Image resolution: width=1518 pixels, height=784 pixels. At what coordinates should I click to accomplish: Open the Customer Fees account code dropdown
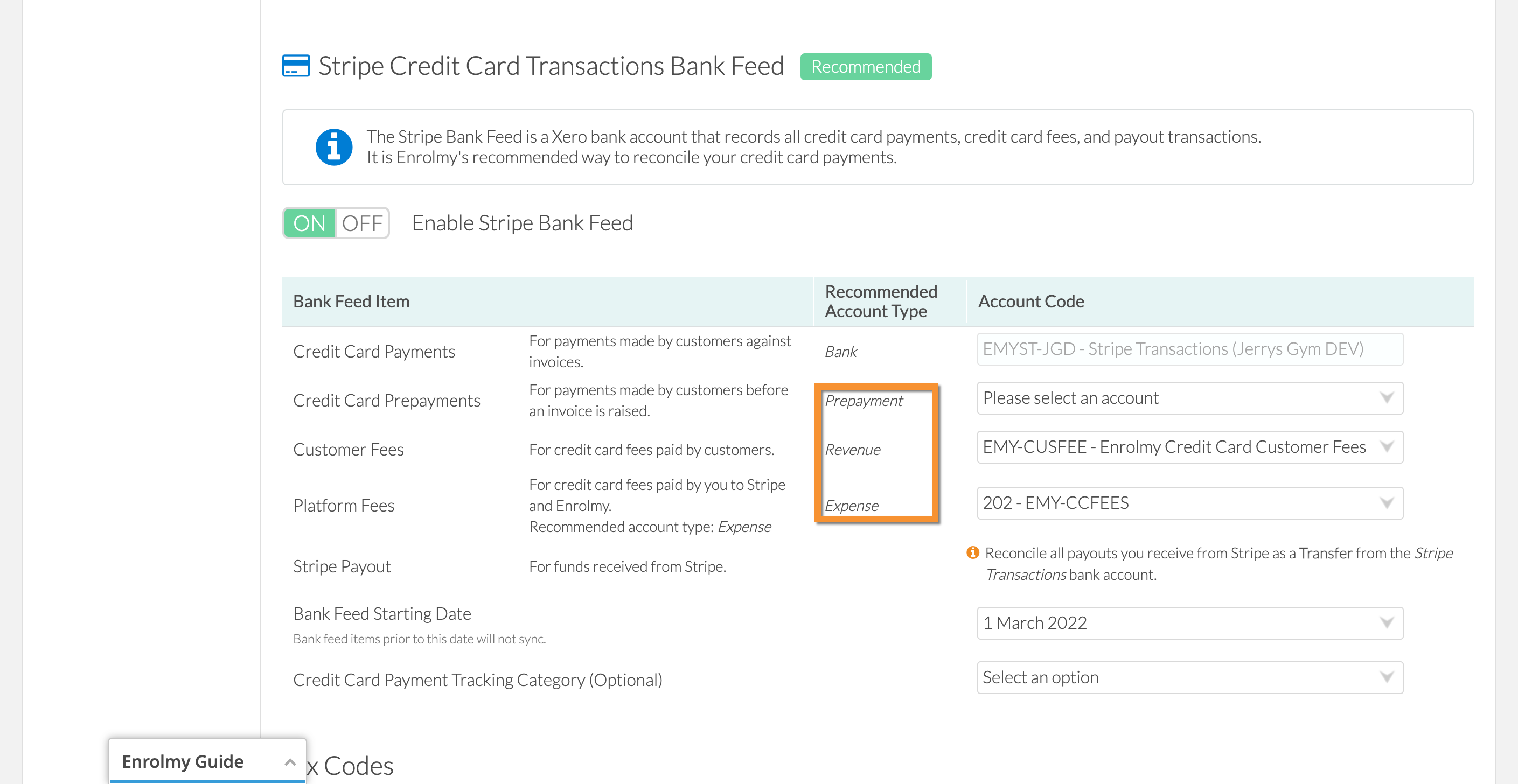point(1190,447)
